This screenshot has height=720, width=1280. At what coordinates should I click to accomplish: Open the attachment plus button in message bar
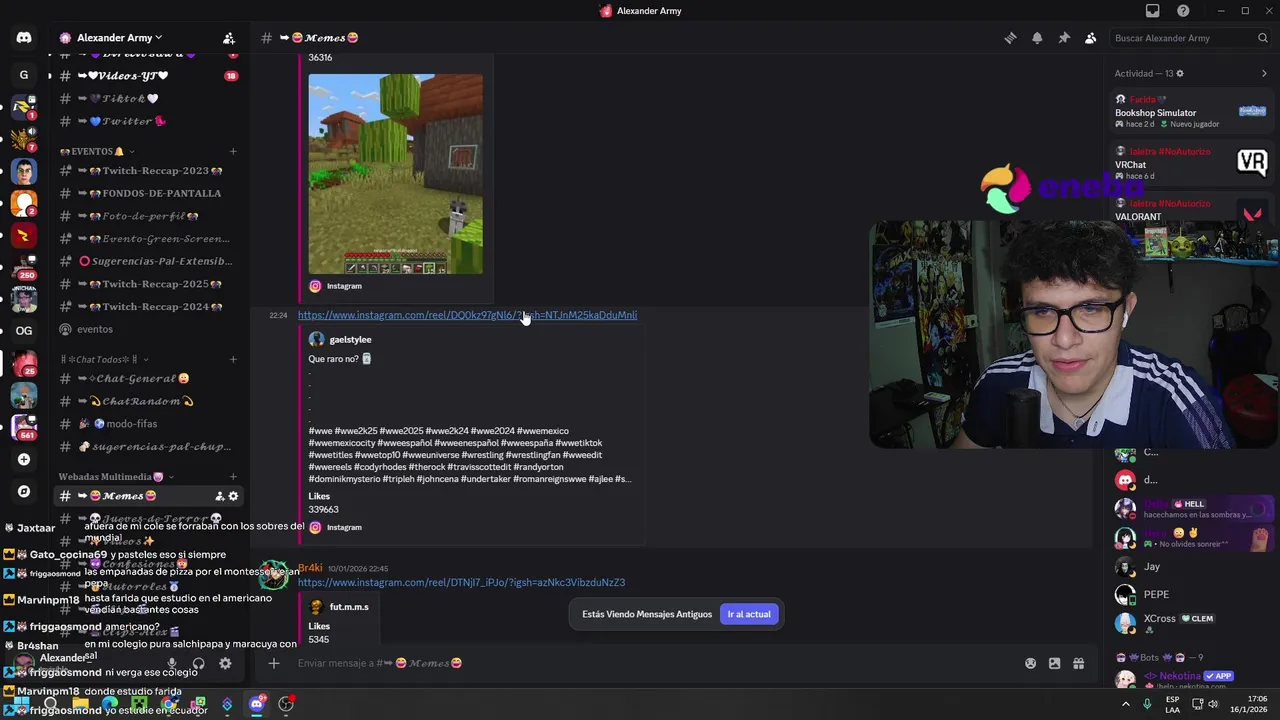click(273, 663)
